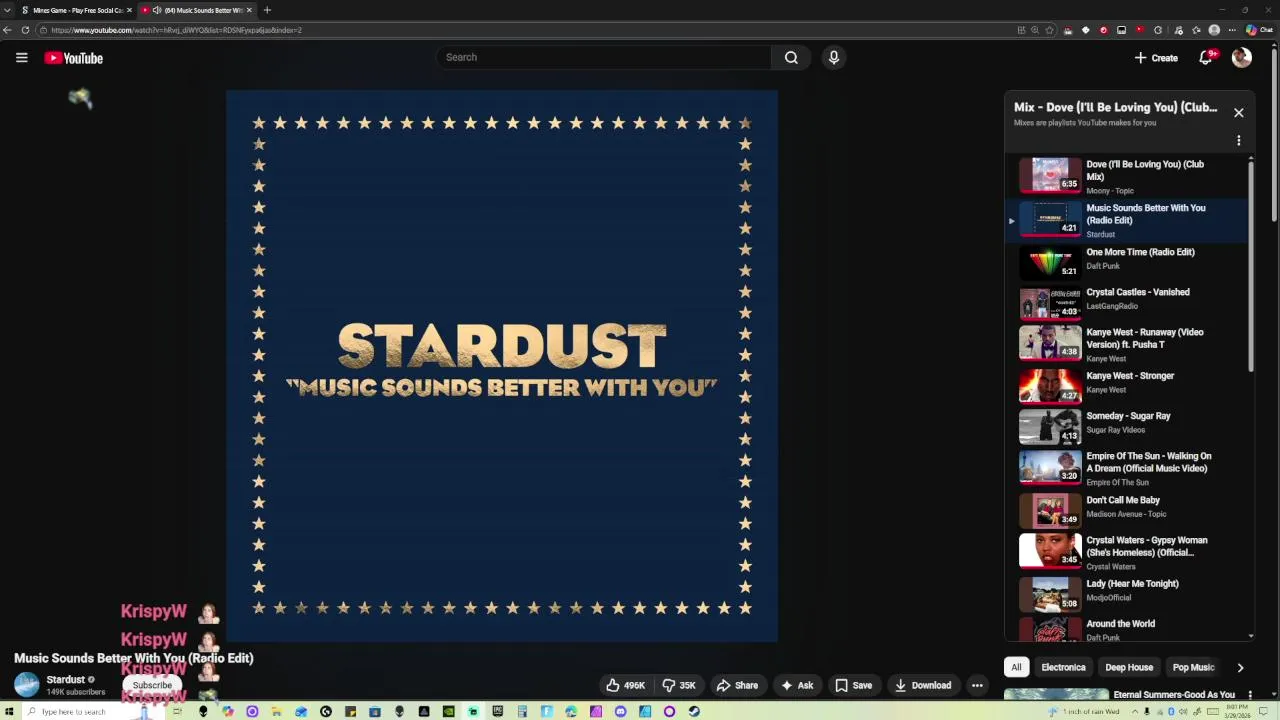Open more actions three-dot menu below video
Viewport: 1280px width, 720px height.
click(977, 685)
